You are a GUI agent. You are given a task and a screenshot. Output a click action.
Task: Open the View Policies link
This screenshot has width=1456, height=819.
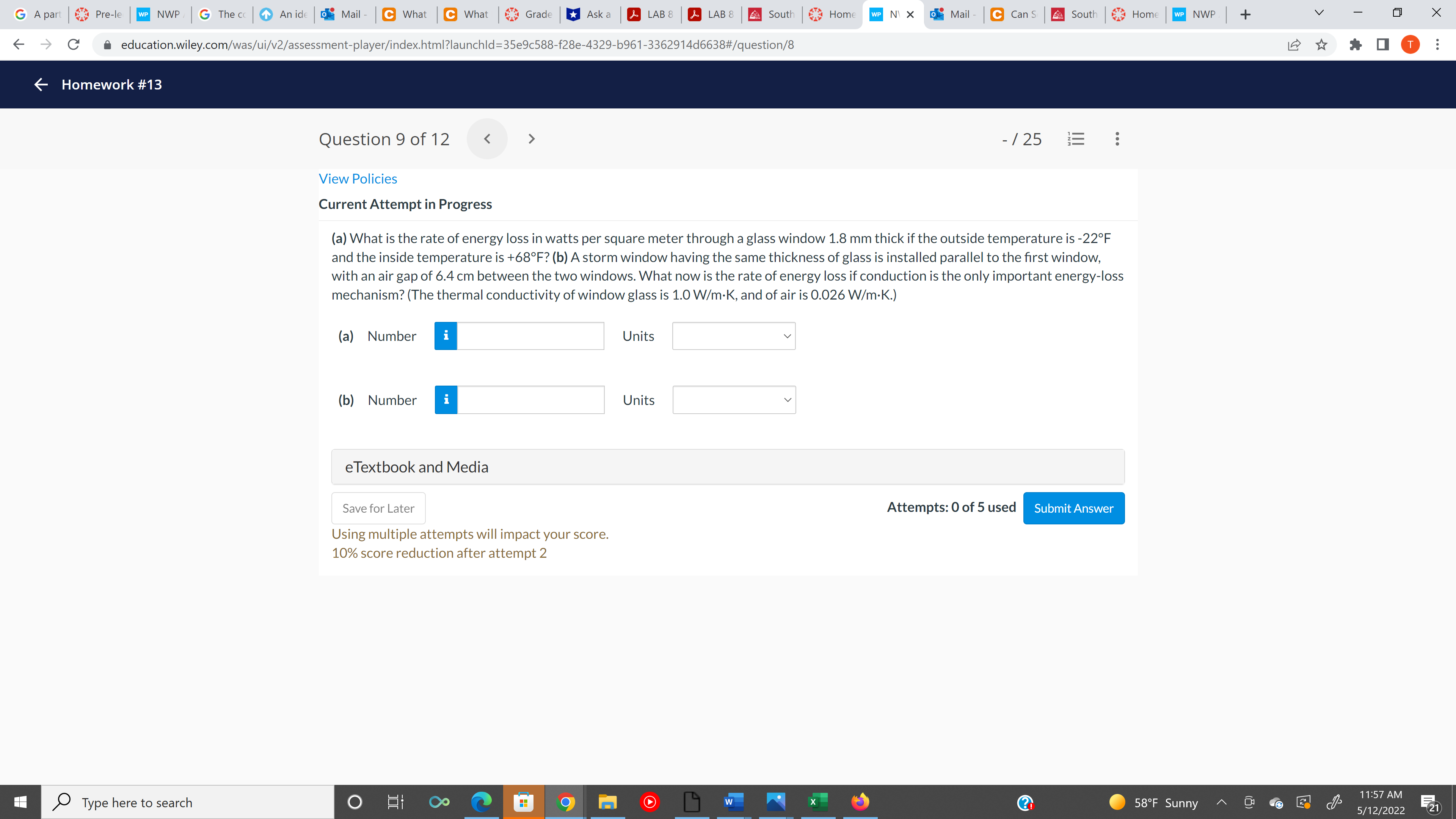click(x=358, y=179)
